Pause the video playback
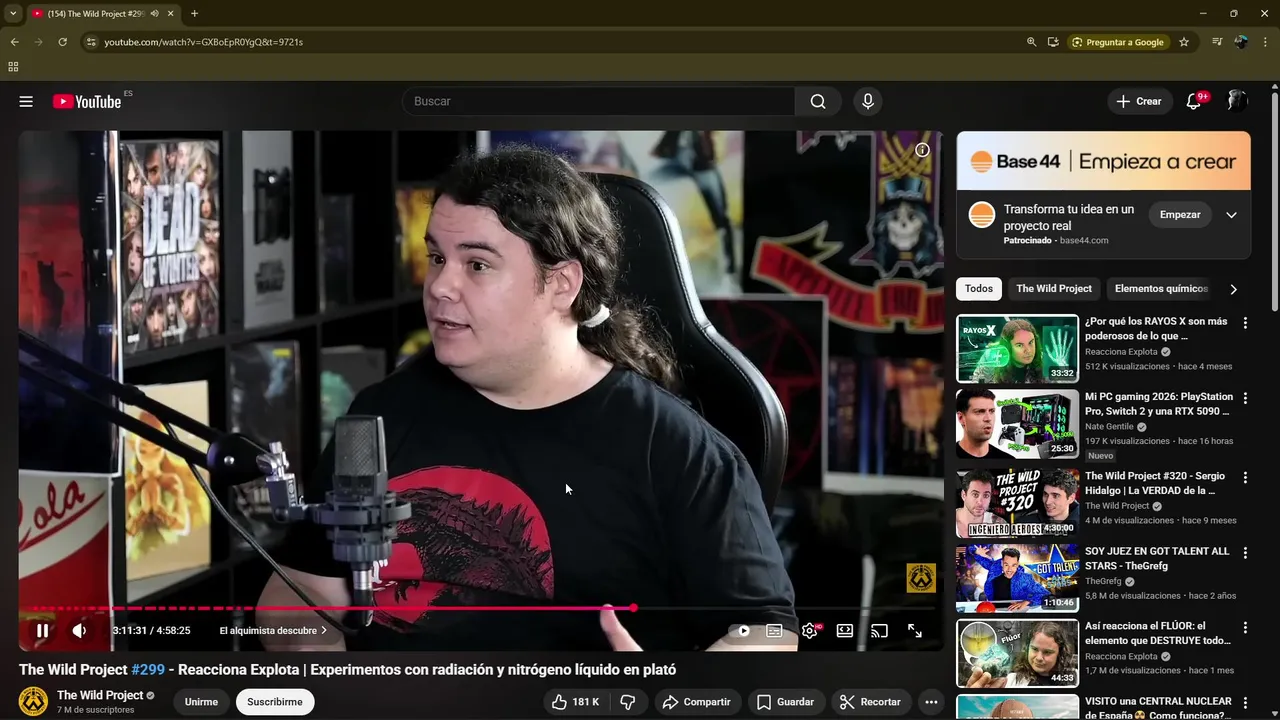 (42, 631)
